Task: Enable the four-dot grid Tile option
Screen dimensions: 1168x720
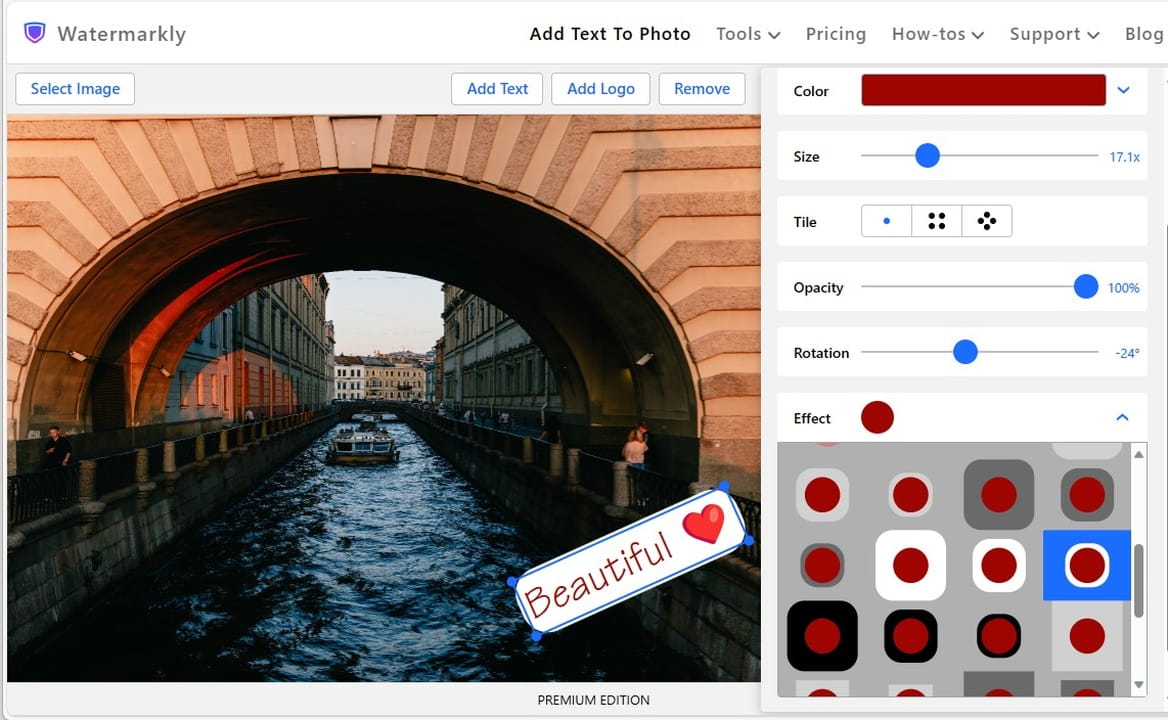Action: pos(937,221)
